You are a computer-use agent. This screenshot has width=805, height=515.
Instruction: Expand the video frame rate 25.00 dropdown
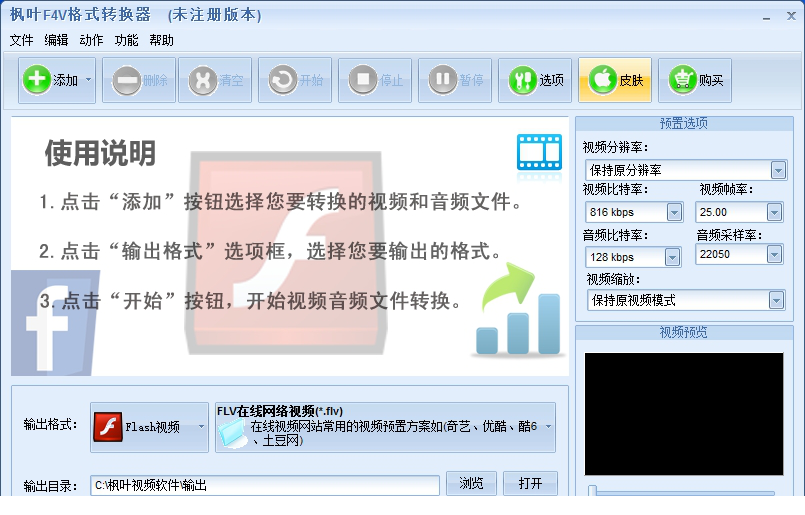pyautogui.click(x=774, y=212)
